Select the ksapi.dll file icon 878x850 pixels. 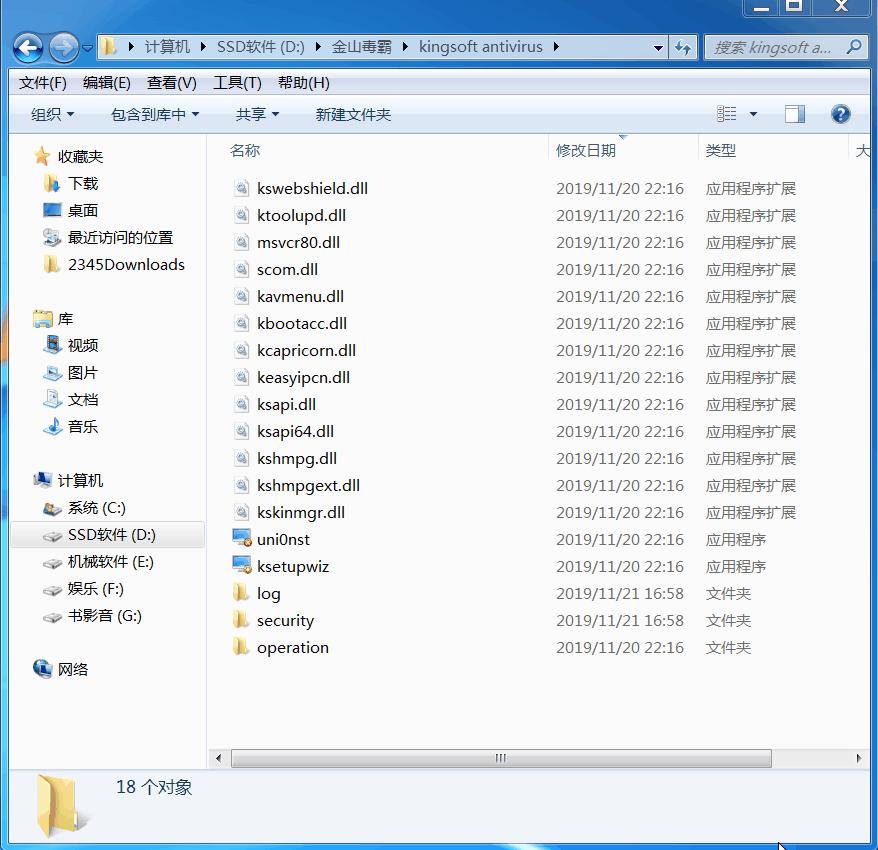(241, 404)
